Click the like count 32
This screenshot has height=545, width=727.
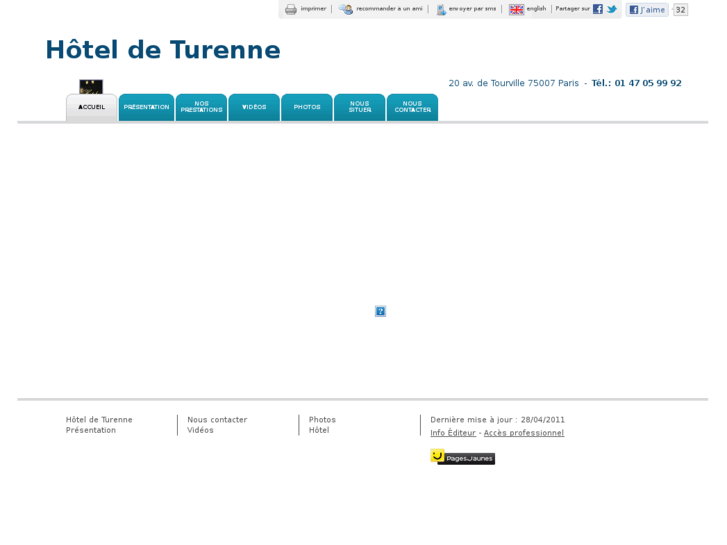[680, 10]
